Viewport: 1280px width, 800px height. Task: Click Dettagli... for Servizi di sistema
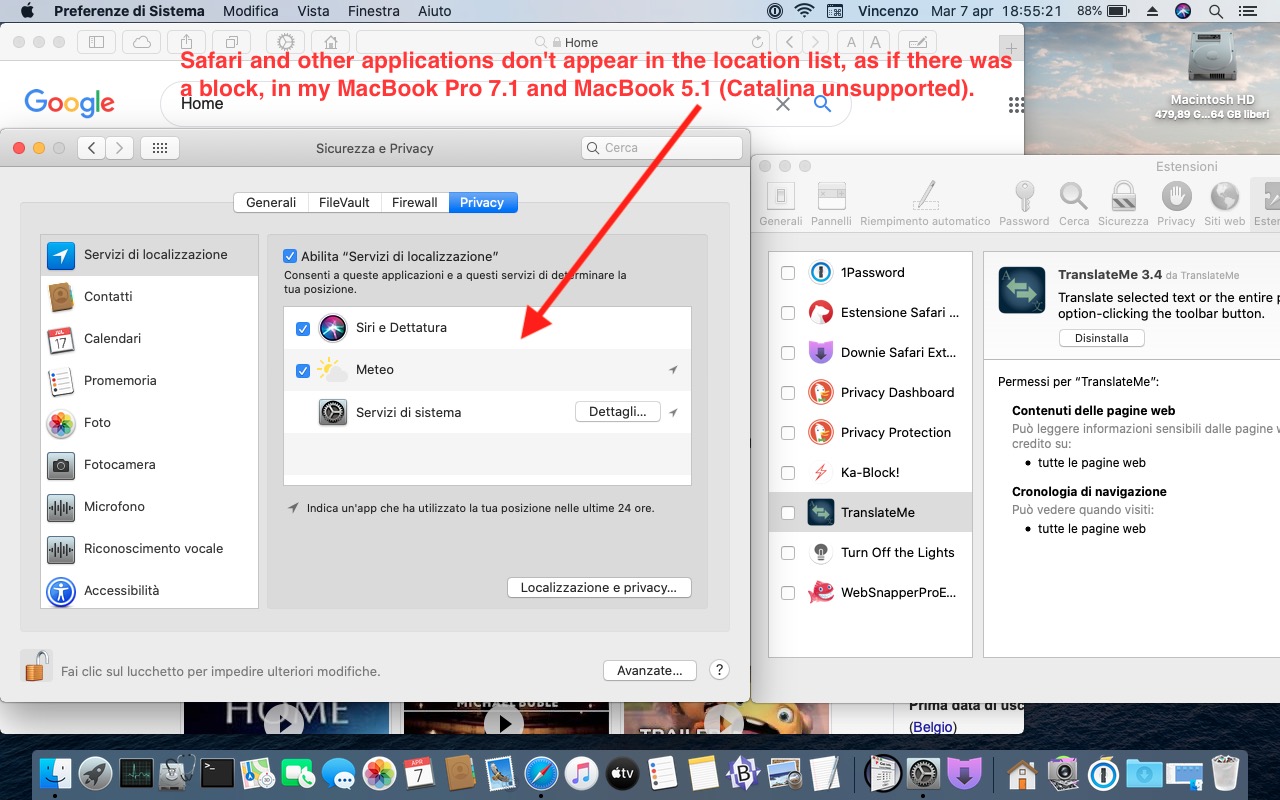tap(618, 412)
